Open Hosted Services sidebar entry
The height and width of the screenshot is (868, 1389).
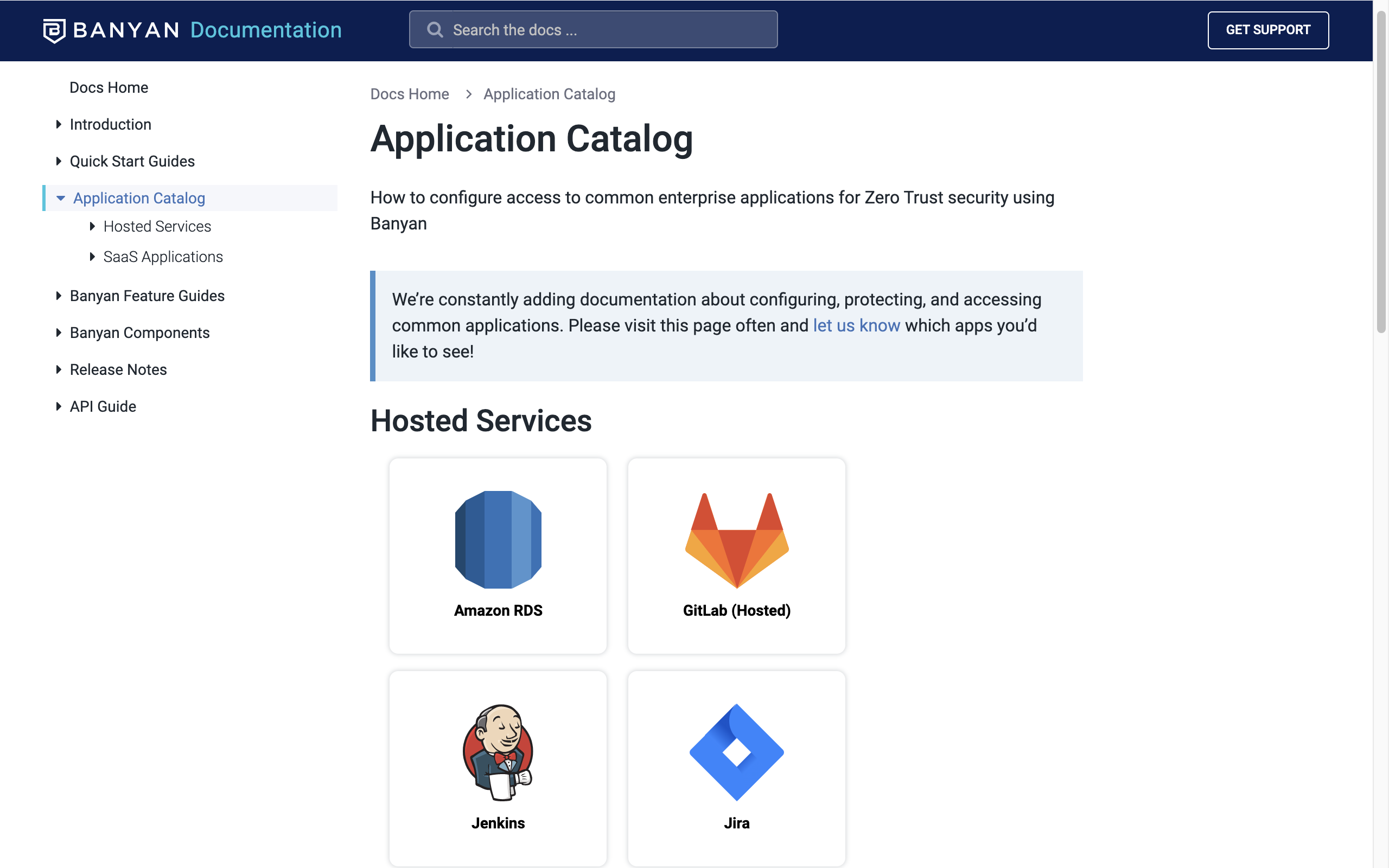(x=157, y=226)
